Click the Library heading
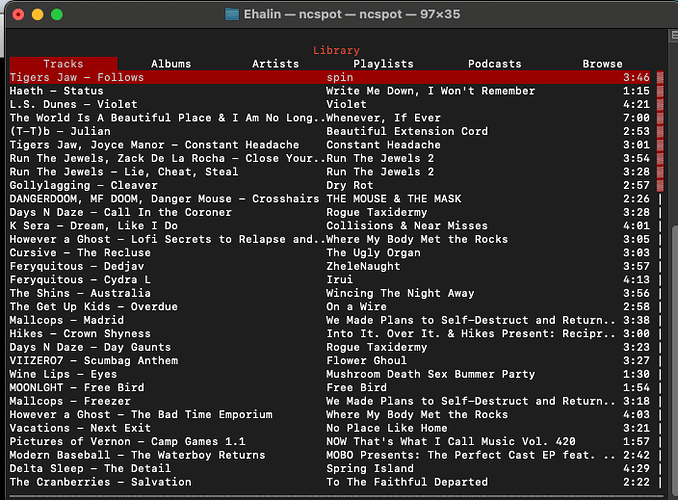 (x=336, y=50)
